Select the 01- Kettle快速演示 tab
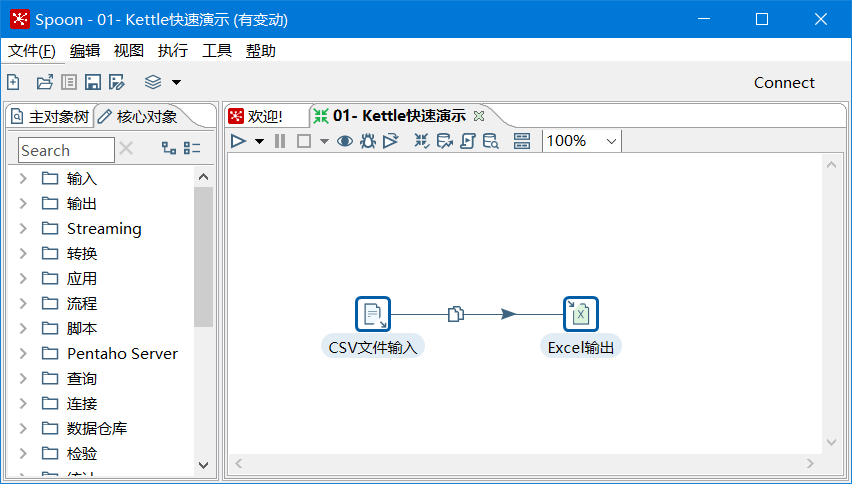This screenshot has height=484, width=852. coord(399,116)
